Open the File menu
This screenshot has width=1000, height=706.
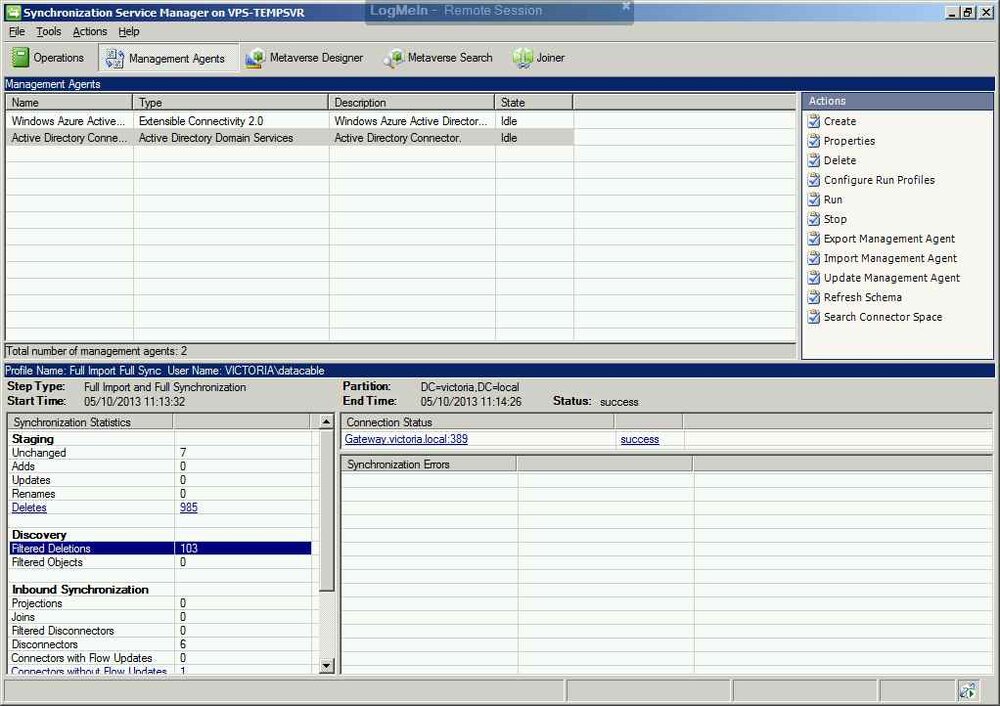[x=17, y=31]
